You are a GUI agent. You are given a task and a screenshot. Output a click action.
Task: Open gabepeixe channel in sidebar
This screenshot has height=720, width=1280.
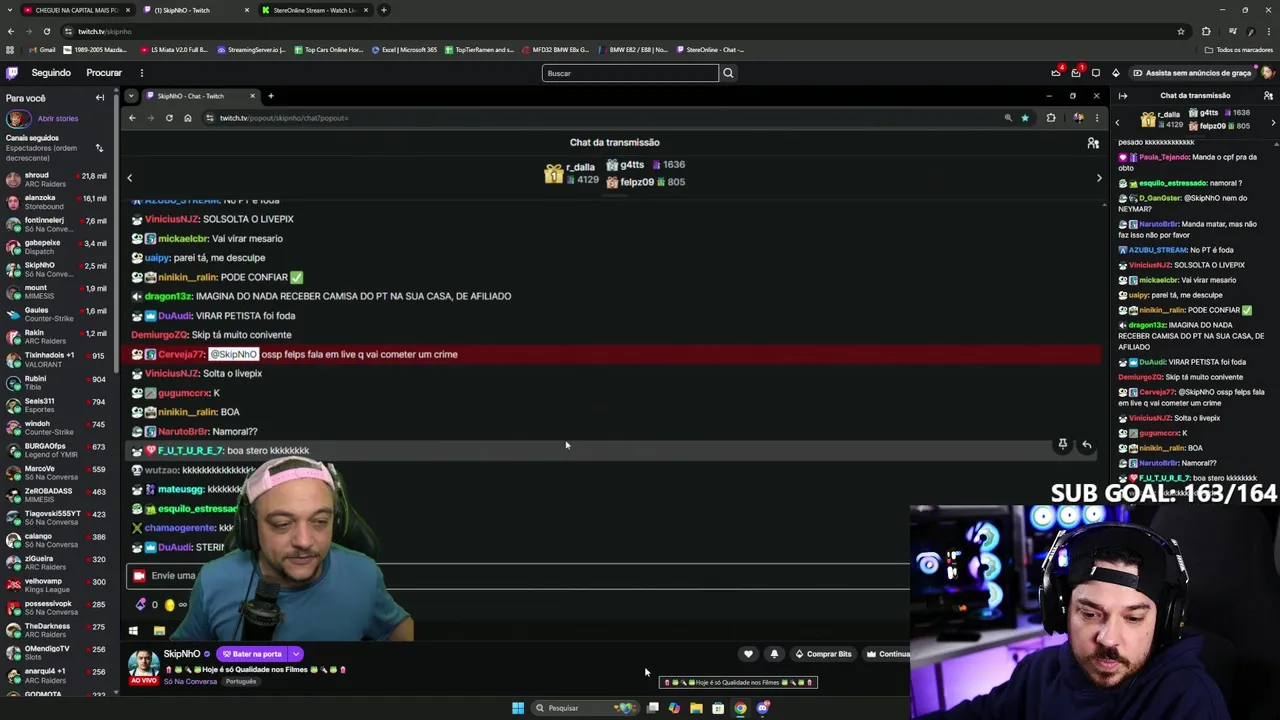click(x=56, y=247)
